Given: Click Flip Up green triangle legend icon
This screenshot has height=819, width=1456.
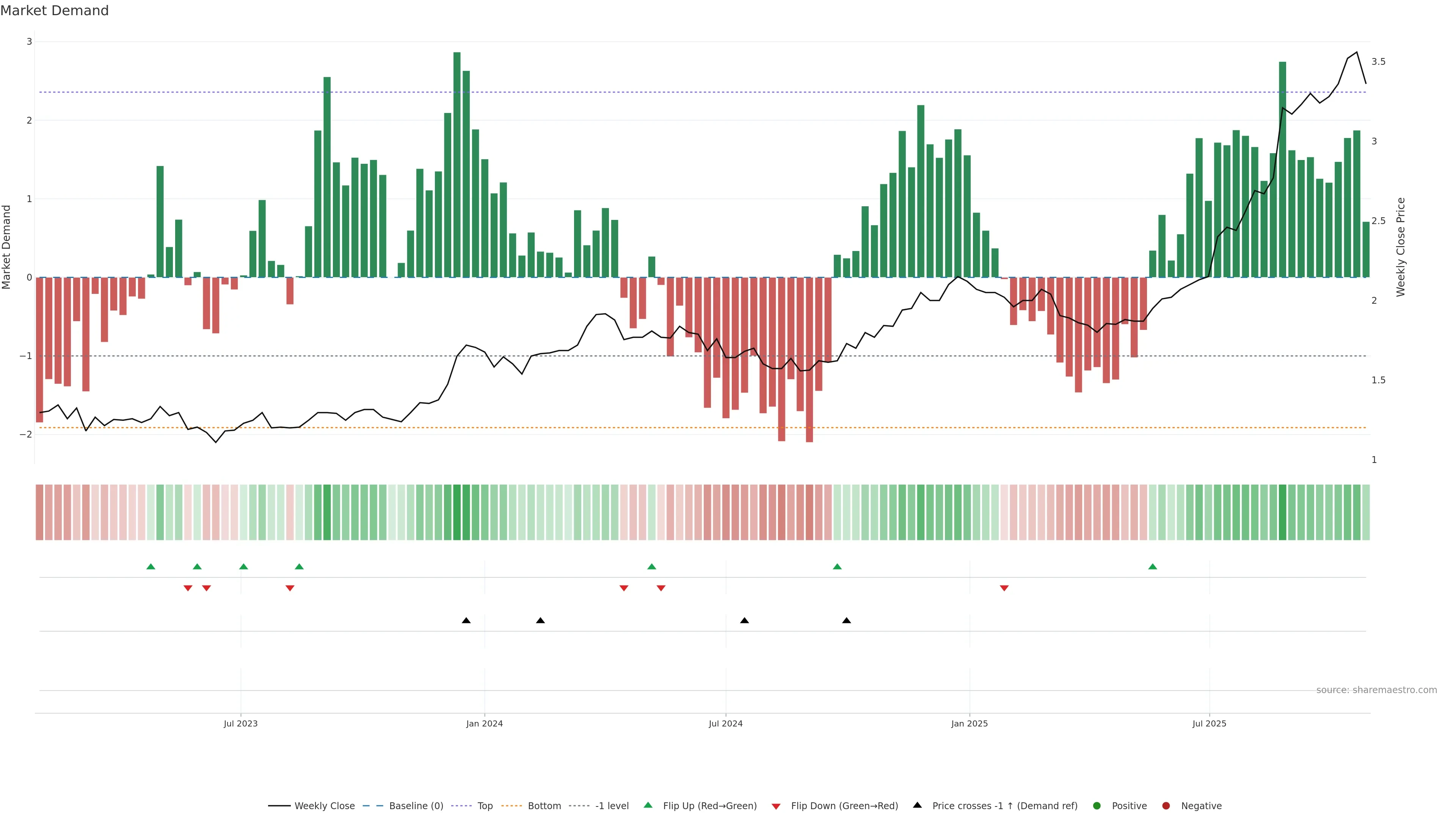Looking at the screenshot, I should coord(648,805).
